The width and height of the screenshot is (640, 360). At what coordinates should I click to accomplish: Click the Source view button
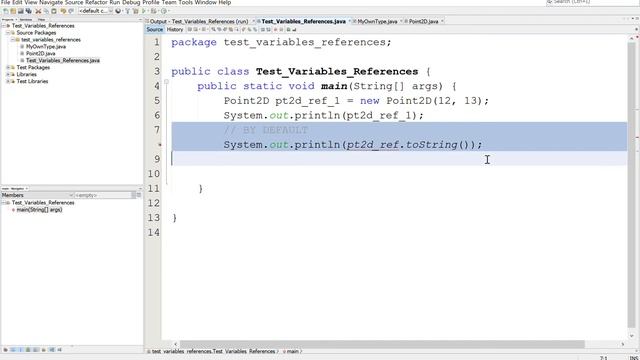click(155, 29)
